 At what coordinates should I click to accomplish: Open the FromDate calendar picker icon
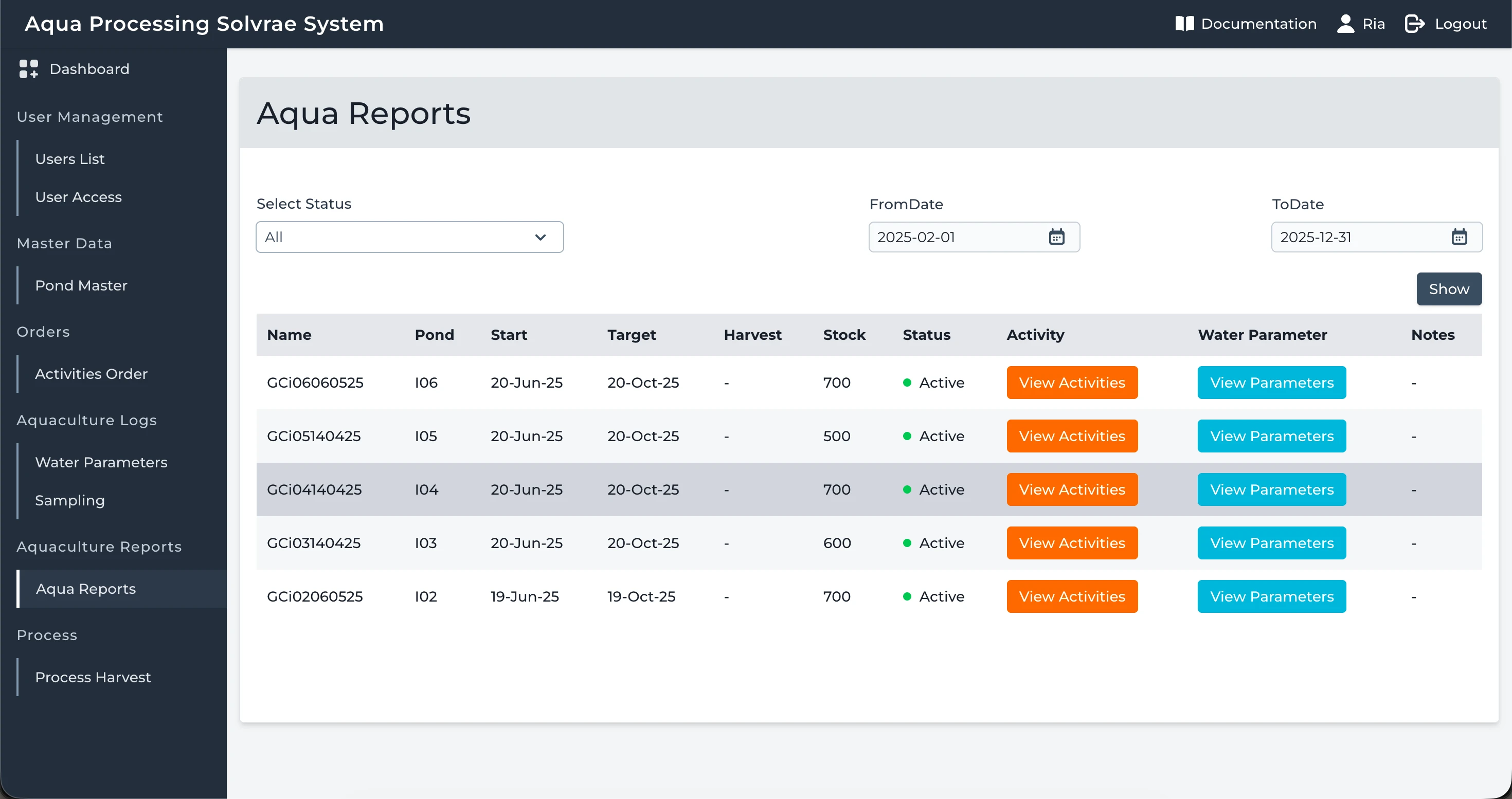[x=1056, y=237]
